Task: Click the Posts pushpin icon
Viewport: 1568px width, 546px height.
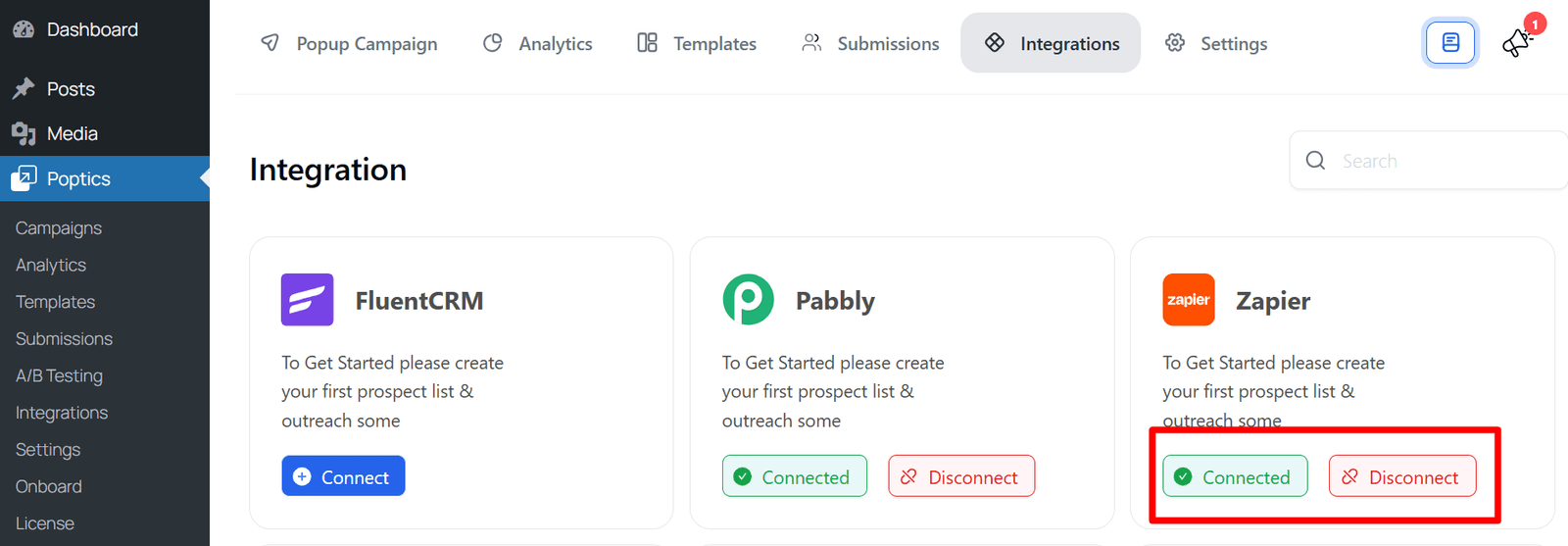Action: pyautogui.click(x=24, y=89)
